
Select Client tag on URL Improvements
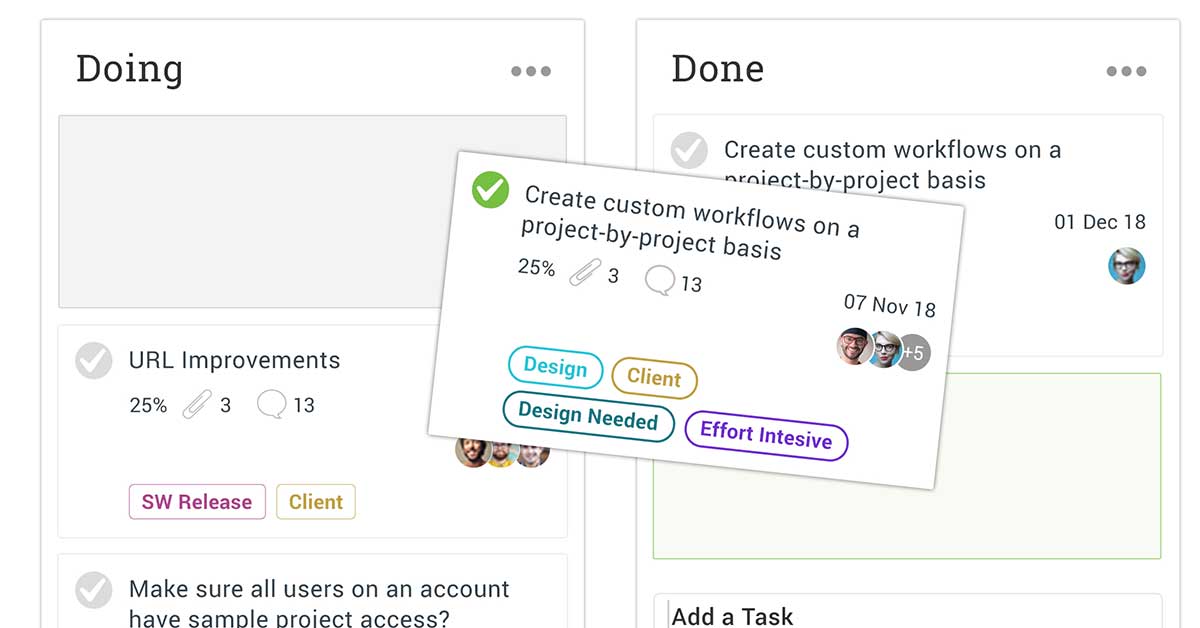click(x=316, y=502)
